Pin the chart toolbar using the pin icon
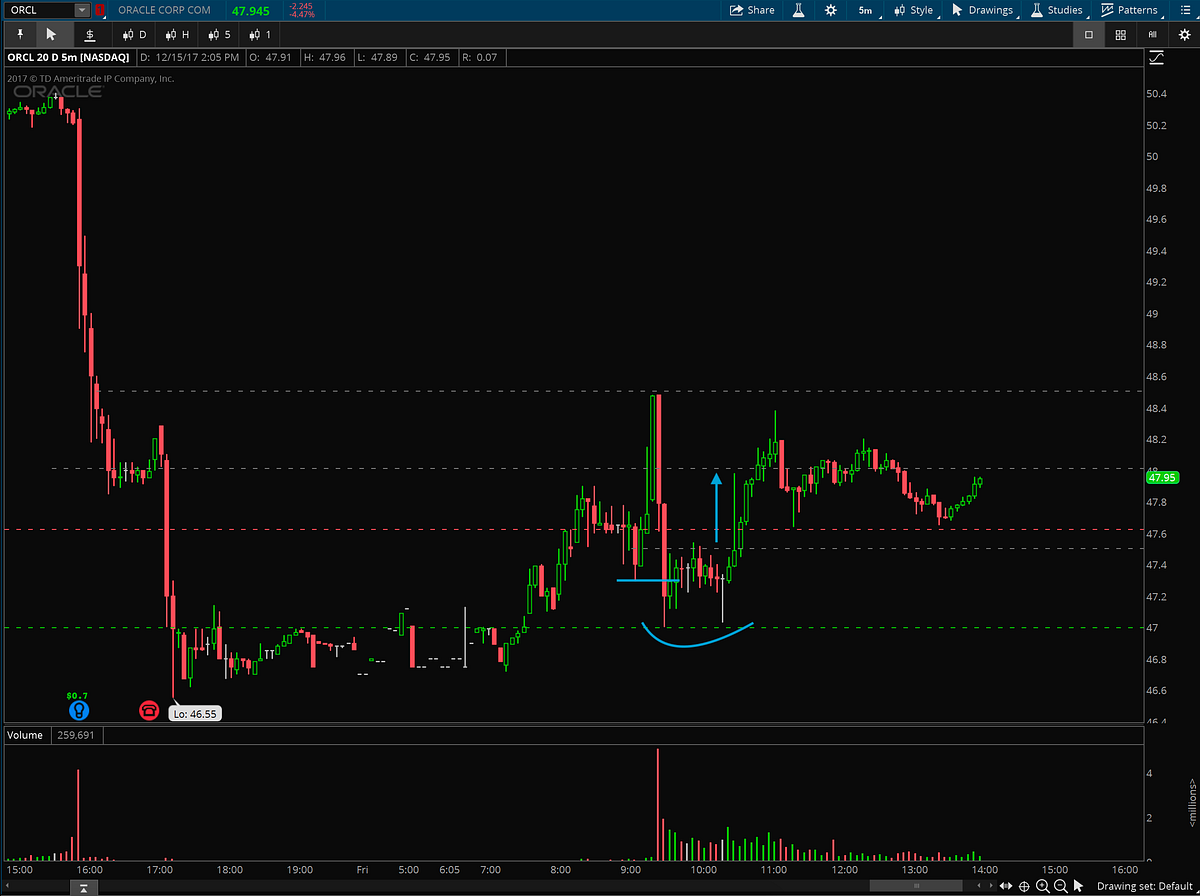The height and width of the screenshot is (896, 1200). pos(19,33)
